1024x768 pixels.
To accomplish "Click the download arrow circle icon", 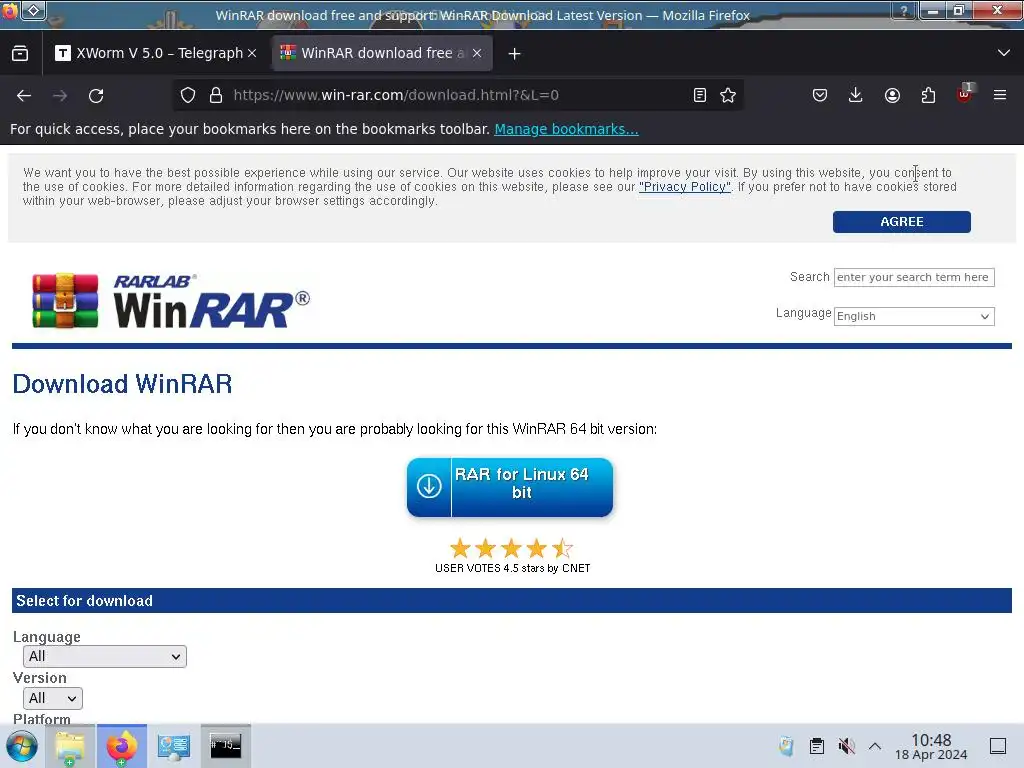I will tap(429, 487).
